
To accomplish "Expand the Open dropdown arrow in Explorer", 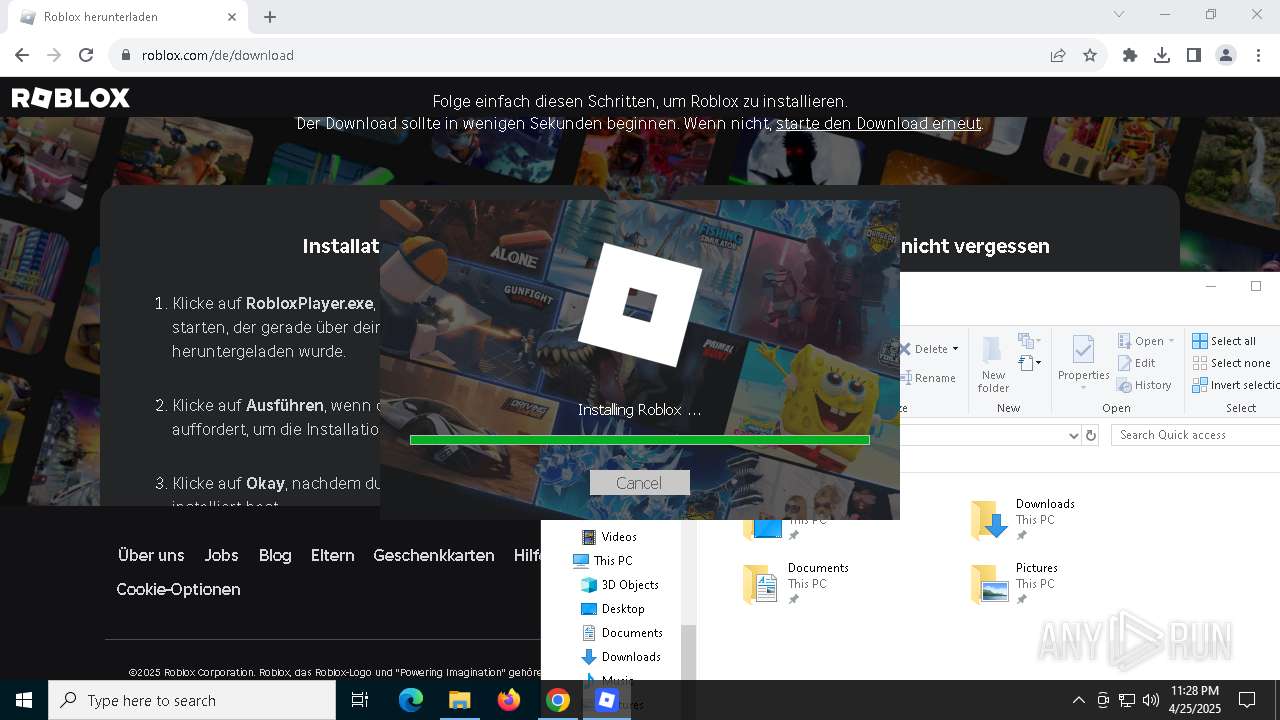I will pos(1171,341).
